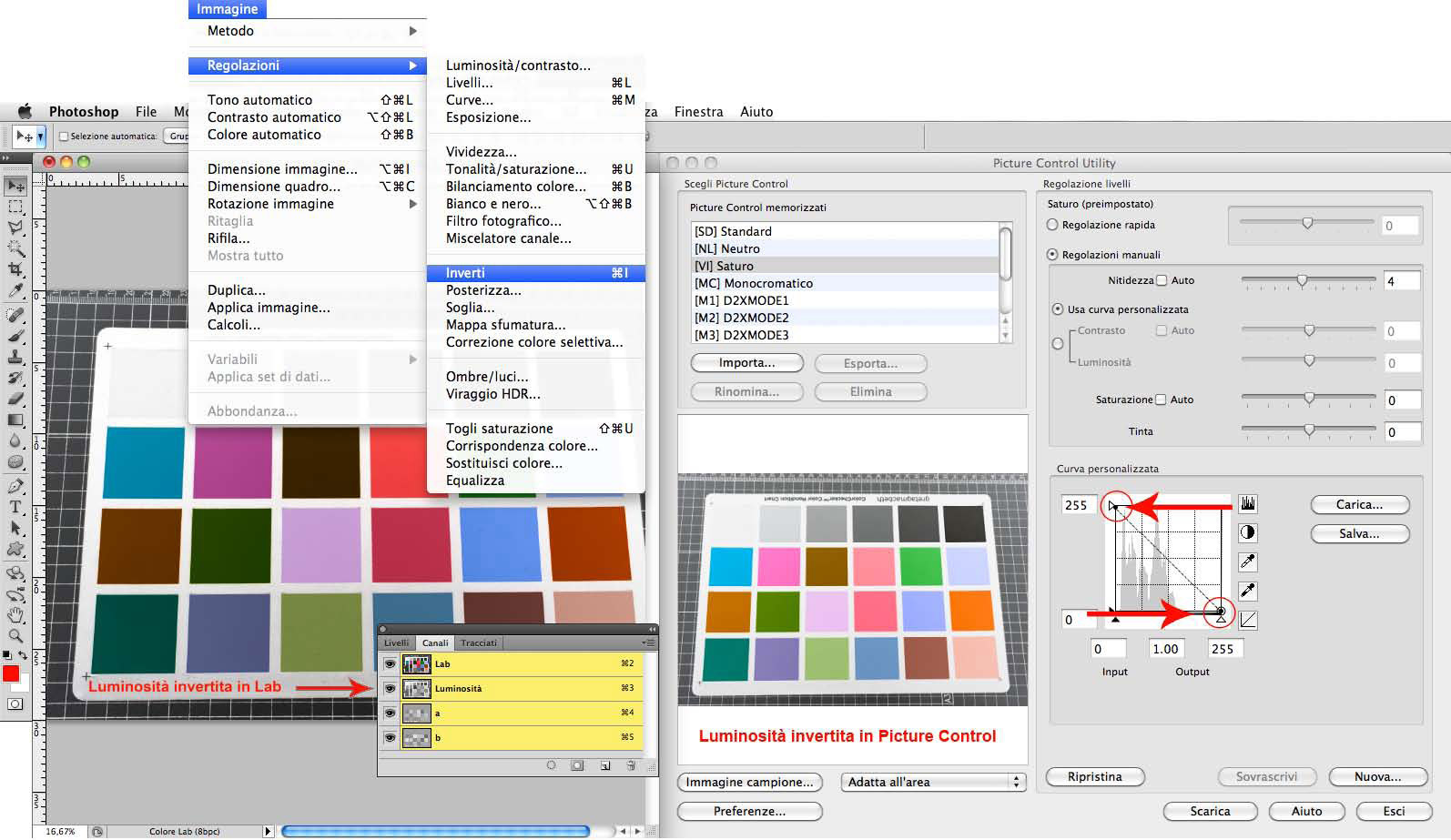Collapse the Channels panel double arrow
The image size is (1451, 840).
click(652, 629)
